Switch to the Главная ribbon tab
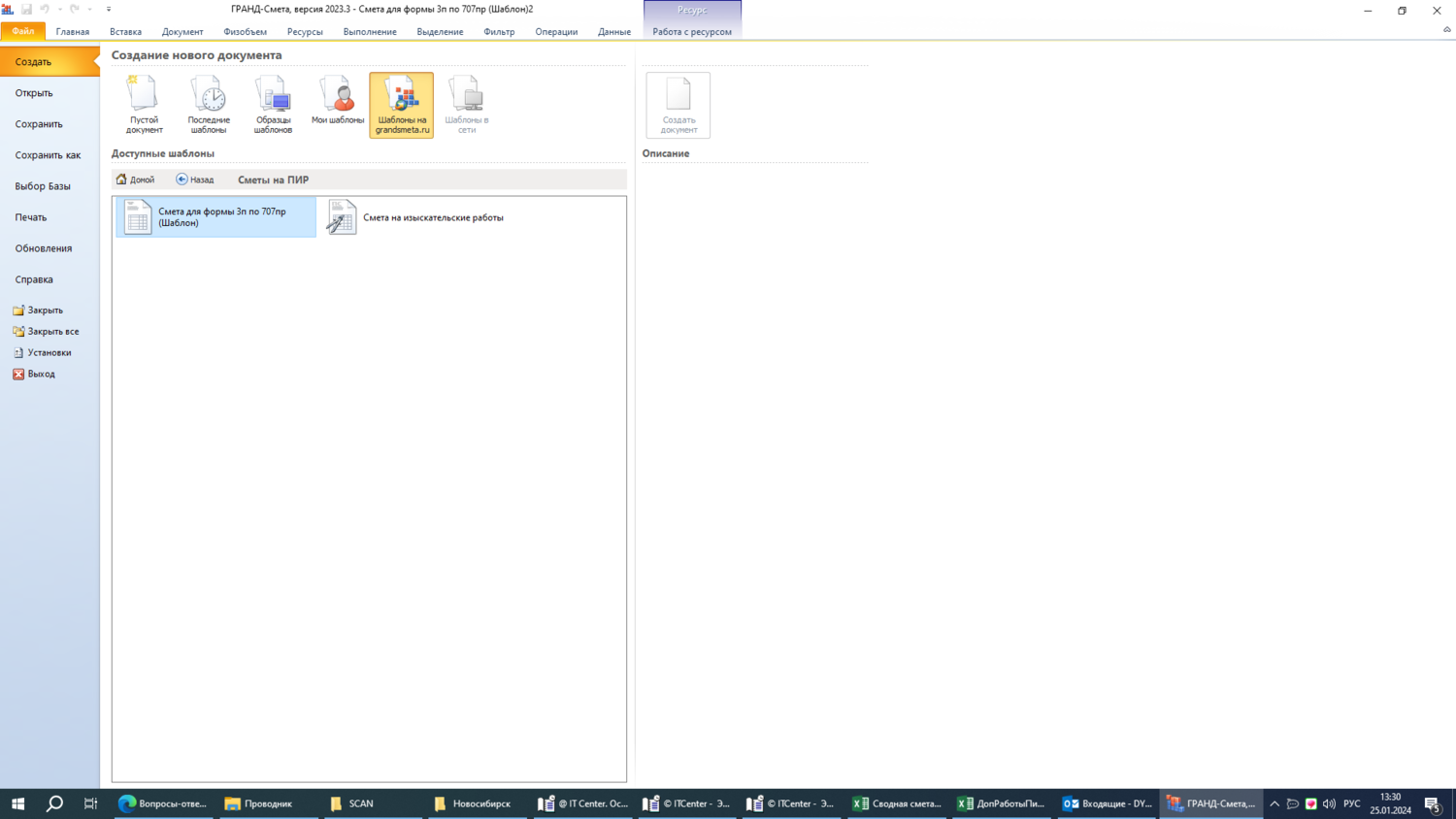Screen dimensions: 1456x819 coord(73,32)
